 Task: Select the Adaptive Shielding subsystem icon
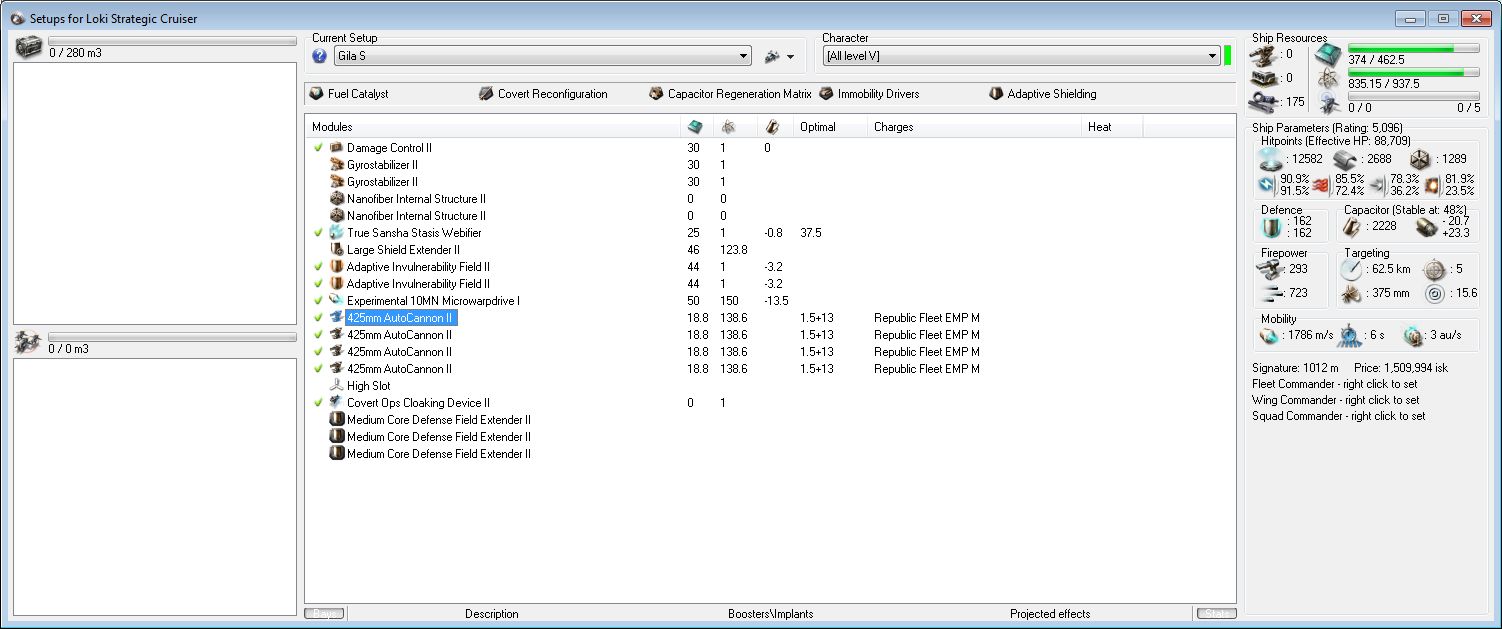[996, 94]
